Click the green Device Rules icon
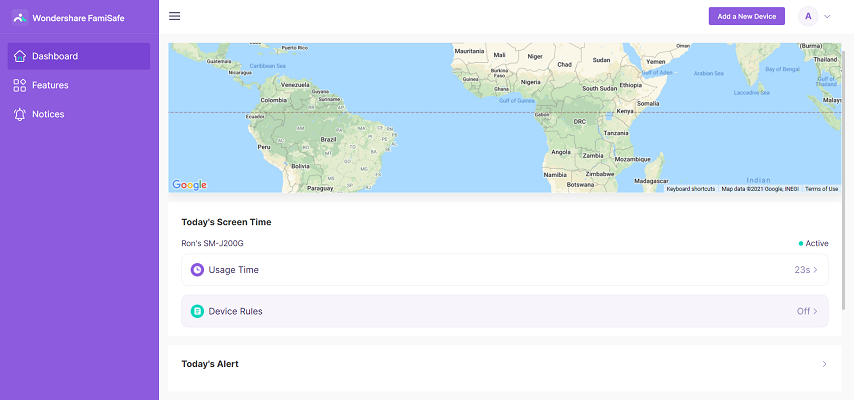The image size is (854, 400). (x=197, y=311)
